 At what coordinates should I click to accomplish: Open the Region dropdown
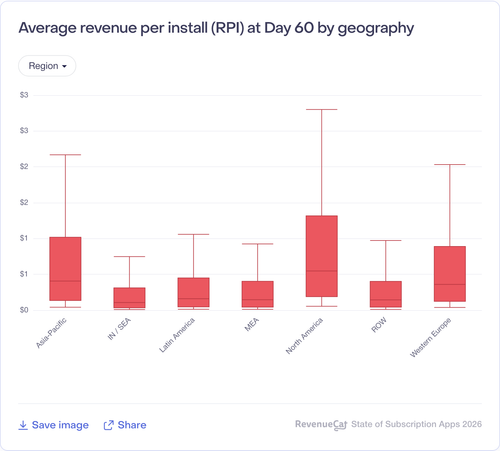click(x=47, y=66)
